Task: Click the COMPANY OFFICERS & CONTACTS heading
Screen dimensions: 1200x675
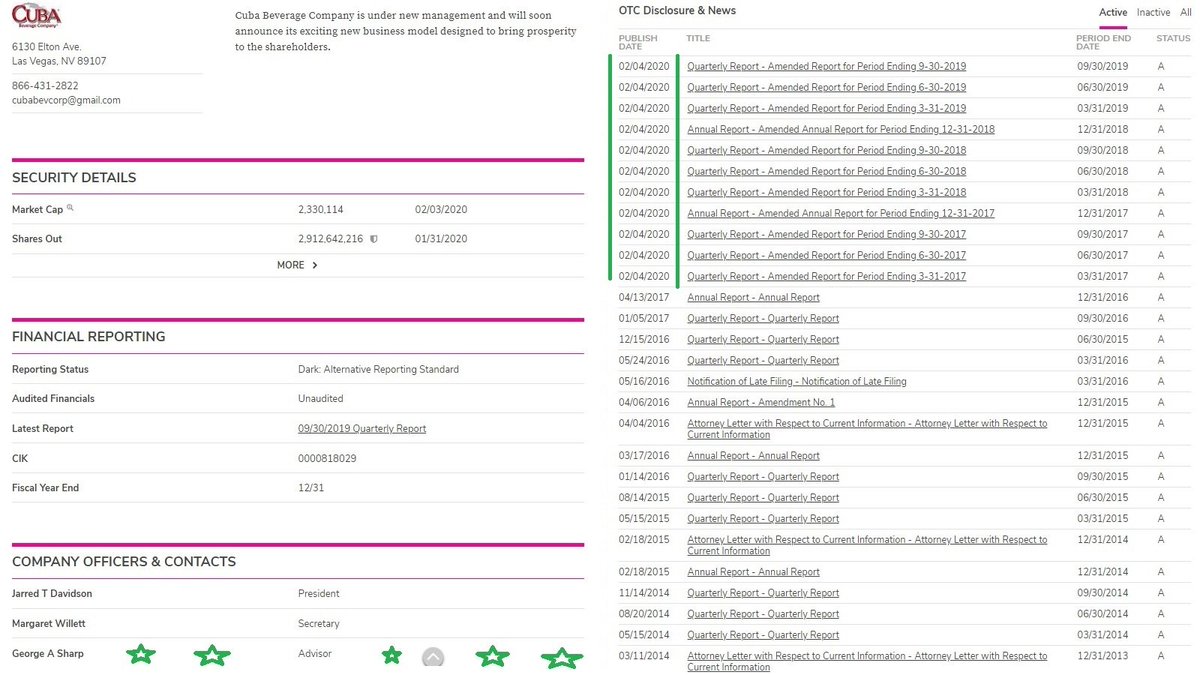Action: [124, 561]
